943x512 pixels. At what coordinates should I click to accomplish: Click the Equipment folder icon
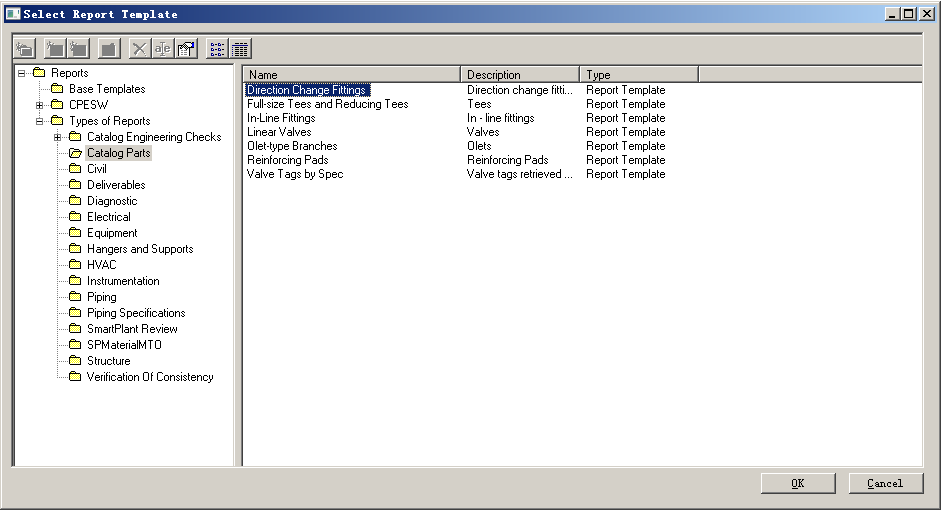(75, 233)
